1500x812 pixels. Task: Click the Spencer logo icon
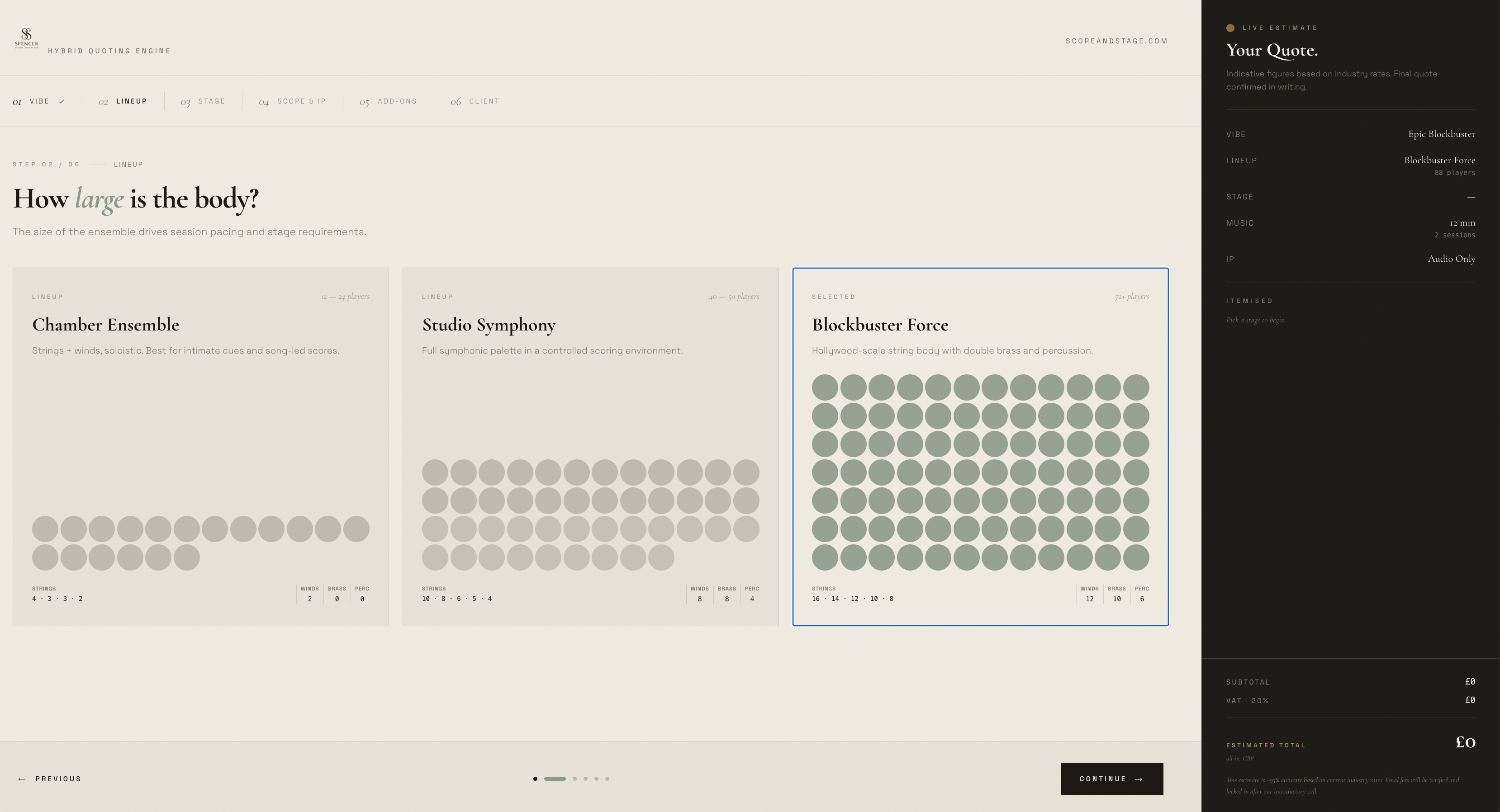[x=26, y=38]
